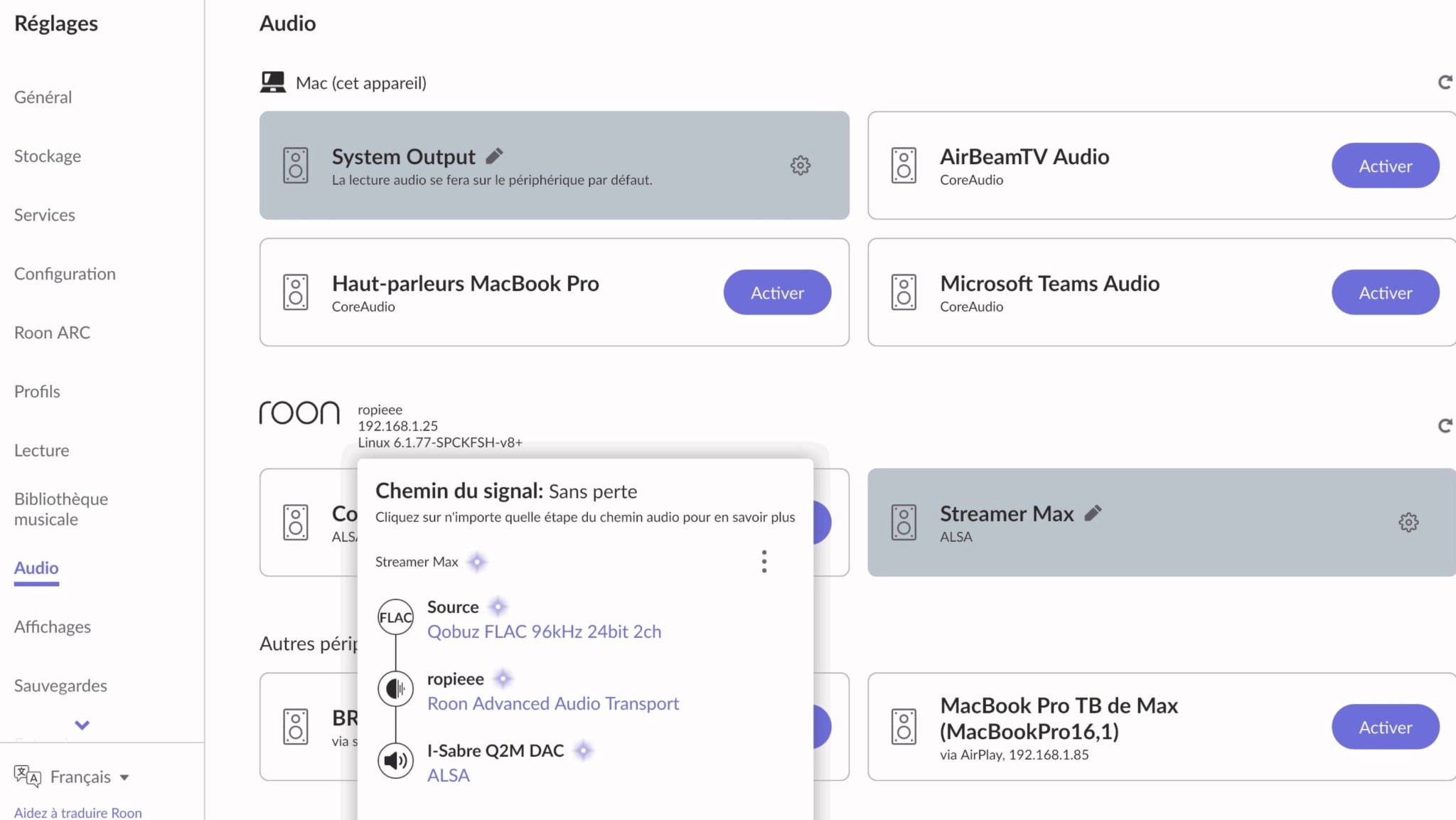
Task: Click quality star next to I-Sabre Q2M DAC
Action: point(583,750)
